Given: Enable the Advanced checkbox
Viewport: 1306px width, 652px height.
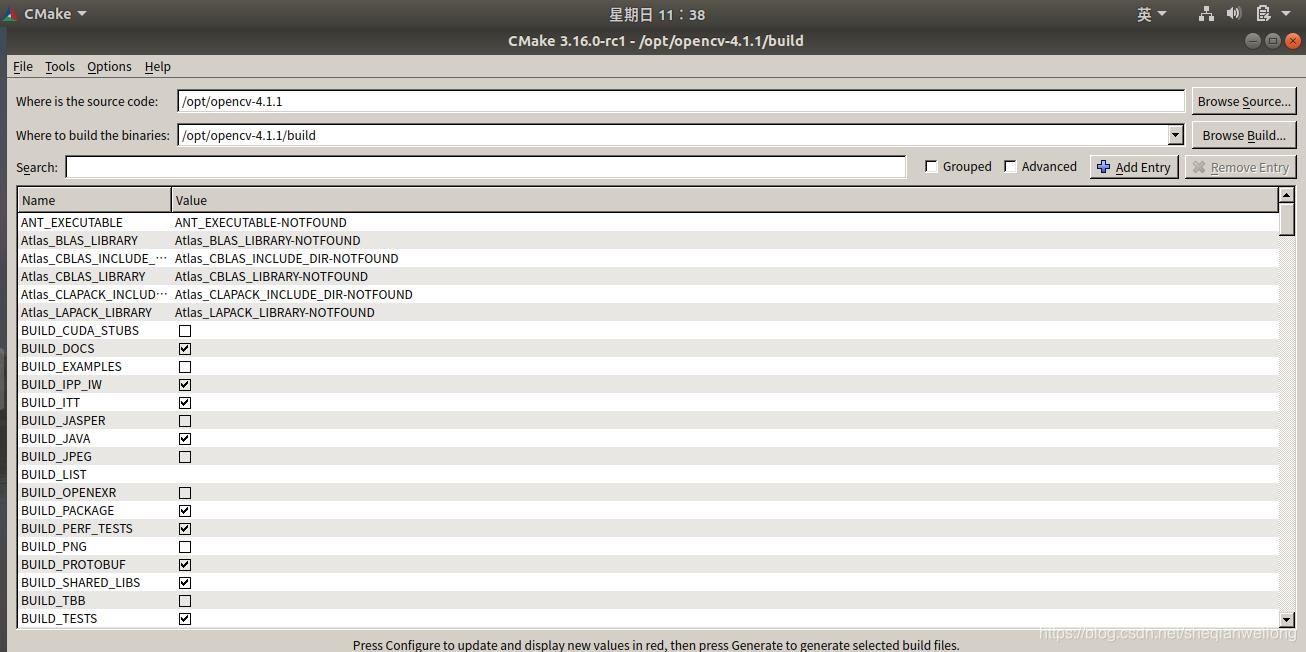Looking at the screenshot, I should (x=1010, y=167).
